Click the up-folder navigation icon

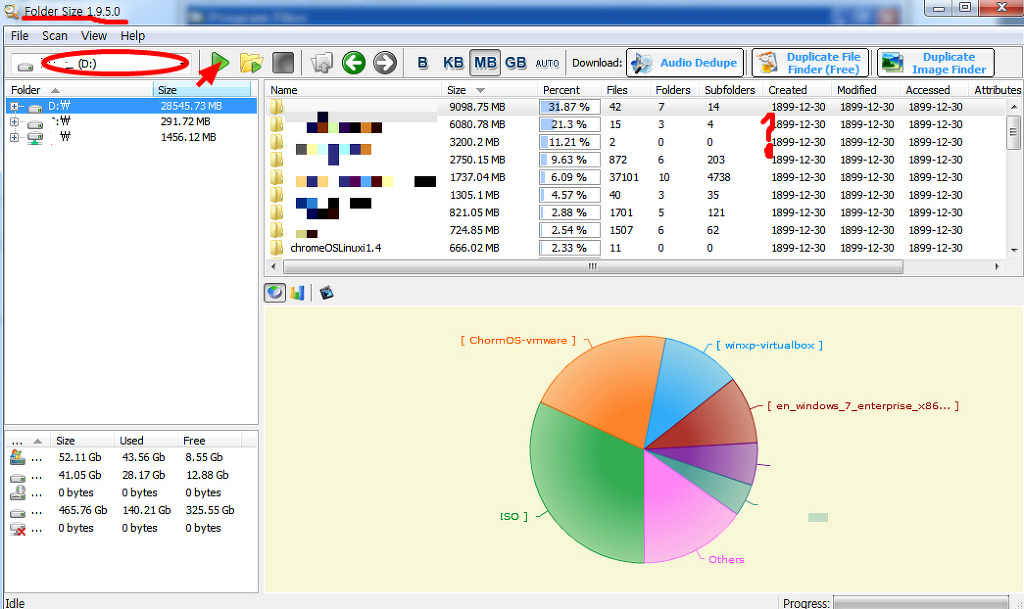(322, 63)
